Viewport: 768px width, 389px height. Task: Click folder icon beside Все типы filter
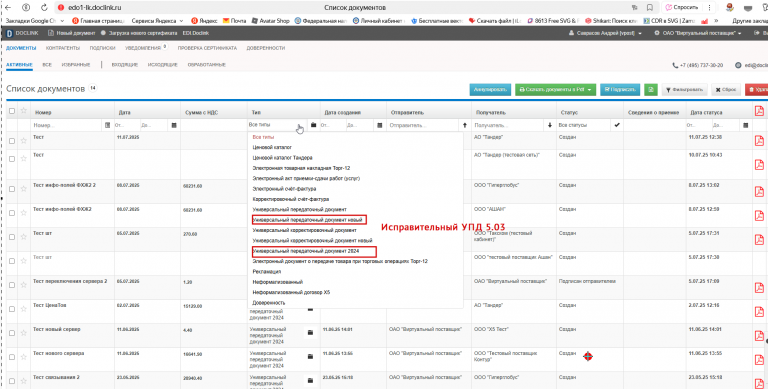click(313, 125)
